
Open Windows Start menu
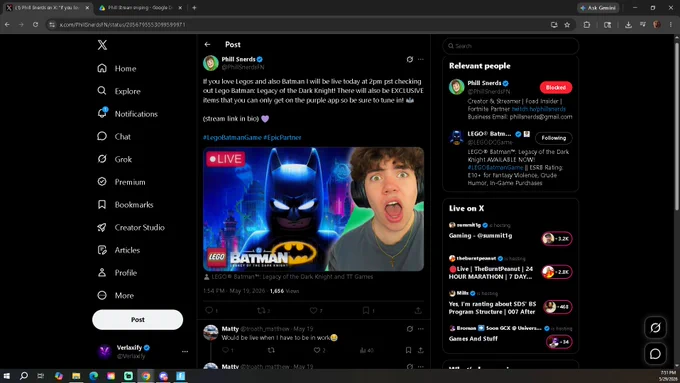tap(7, 376)
